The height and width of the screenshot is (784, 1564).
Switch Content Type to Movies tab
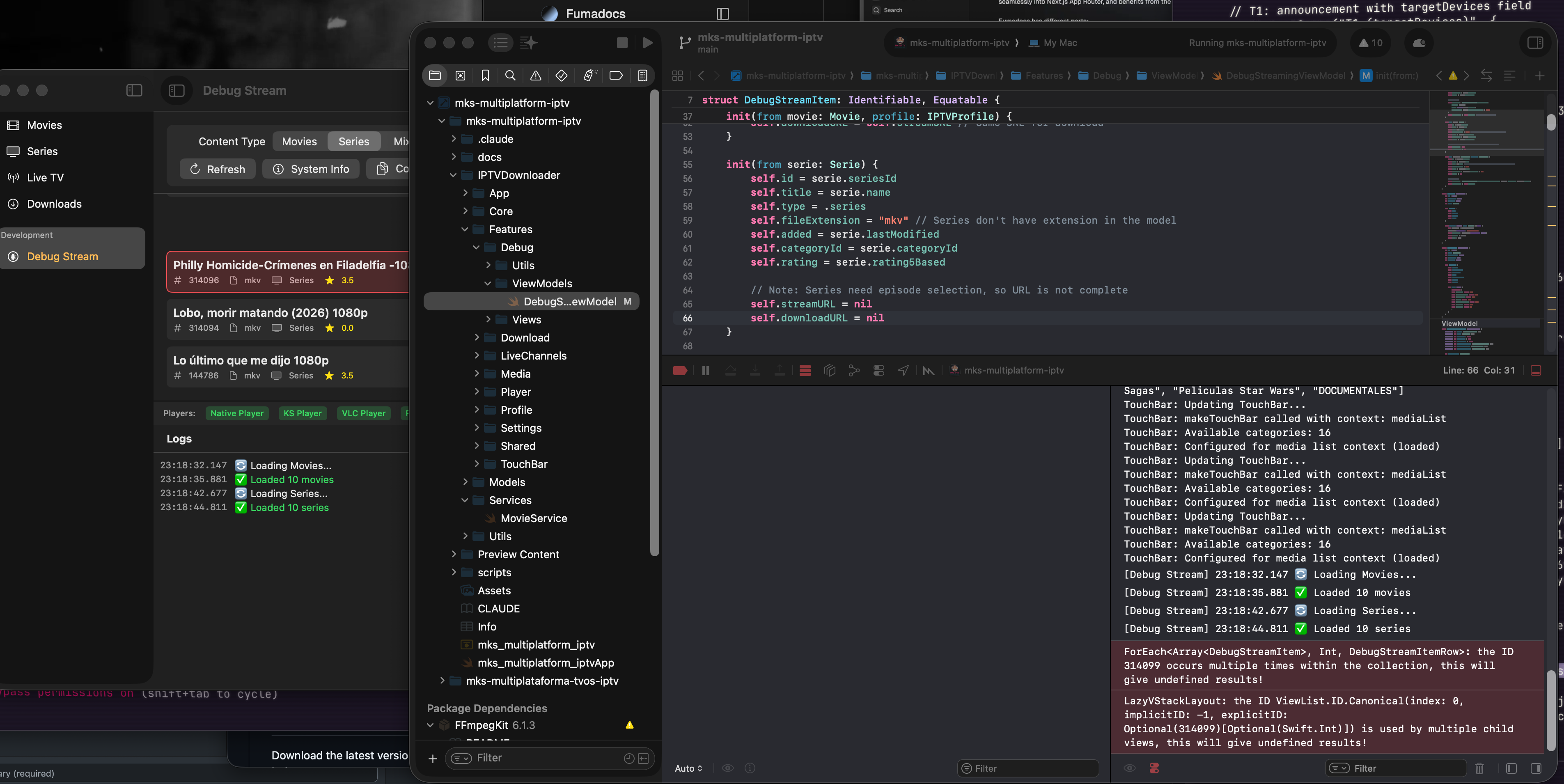point(299,142)
